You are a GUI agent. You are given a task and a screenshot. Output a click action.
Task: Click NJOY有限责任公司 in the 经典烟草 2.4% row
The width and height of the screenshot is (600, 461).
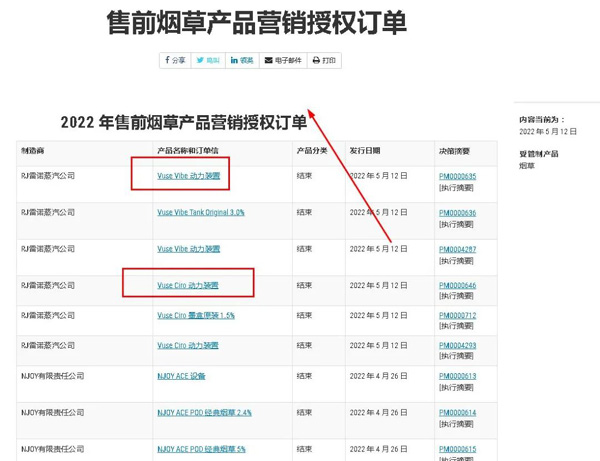(x=52, y=413)
